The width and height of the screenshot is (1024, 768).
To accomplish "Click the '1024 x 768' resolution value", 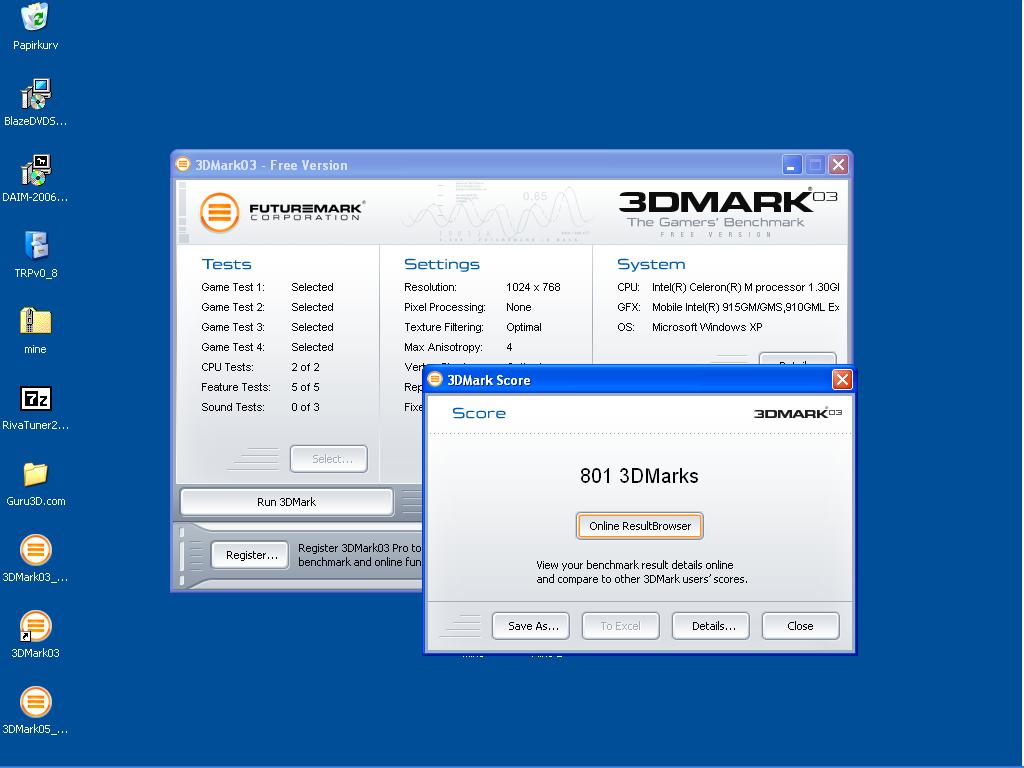I will (x=534, y=287).
